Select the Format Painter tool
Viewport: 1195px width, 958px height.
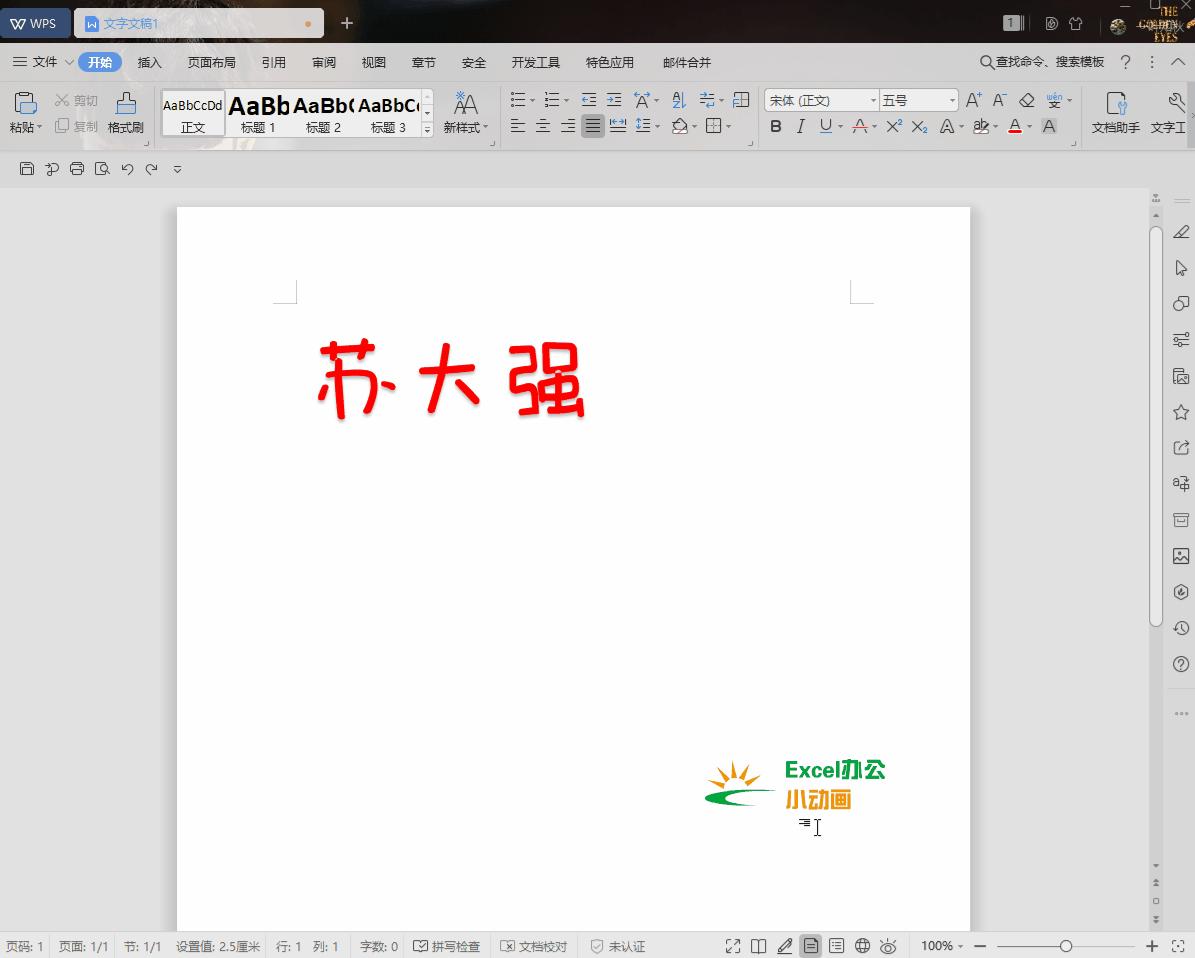click(125, 112)
